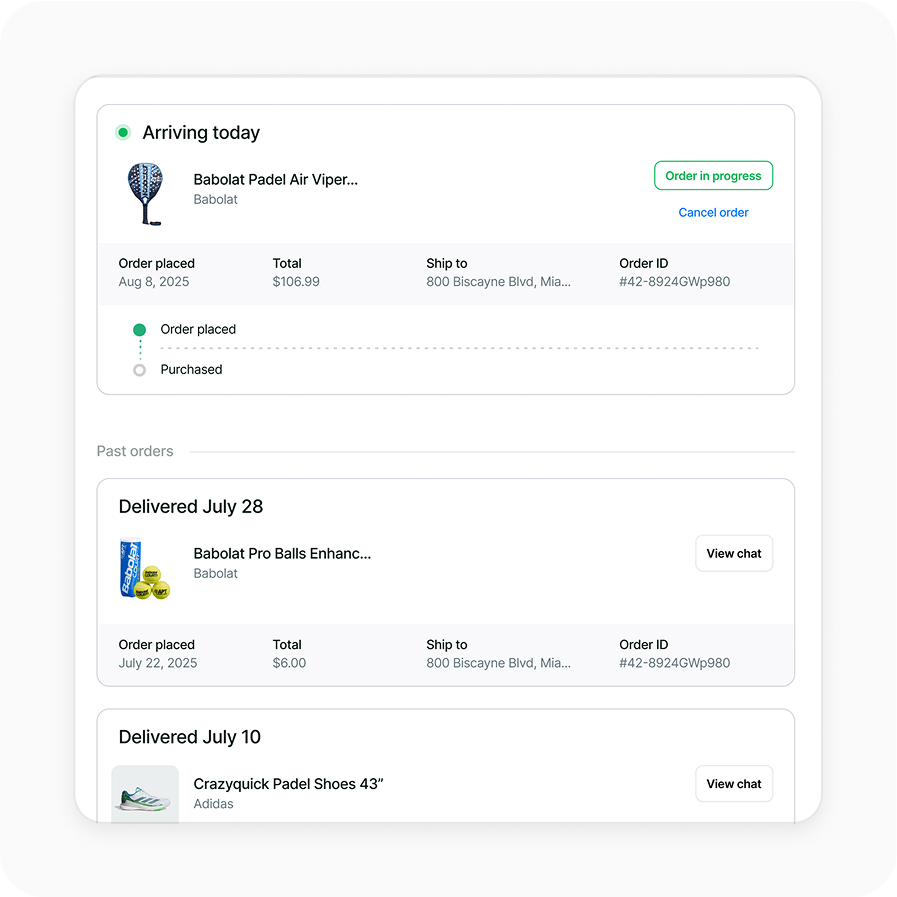The width and height of the screenshot is (897, 897).
Task: Click the Purchased step label
Action: [x=191, y=370]
